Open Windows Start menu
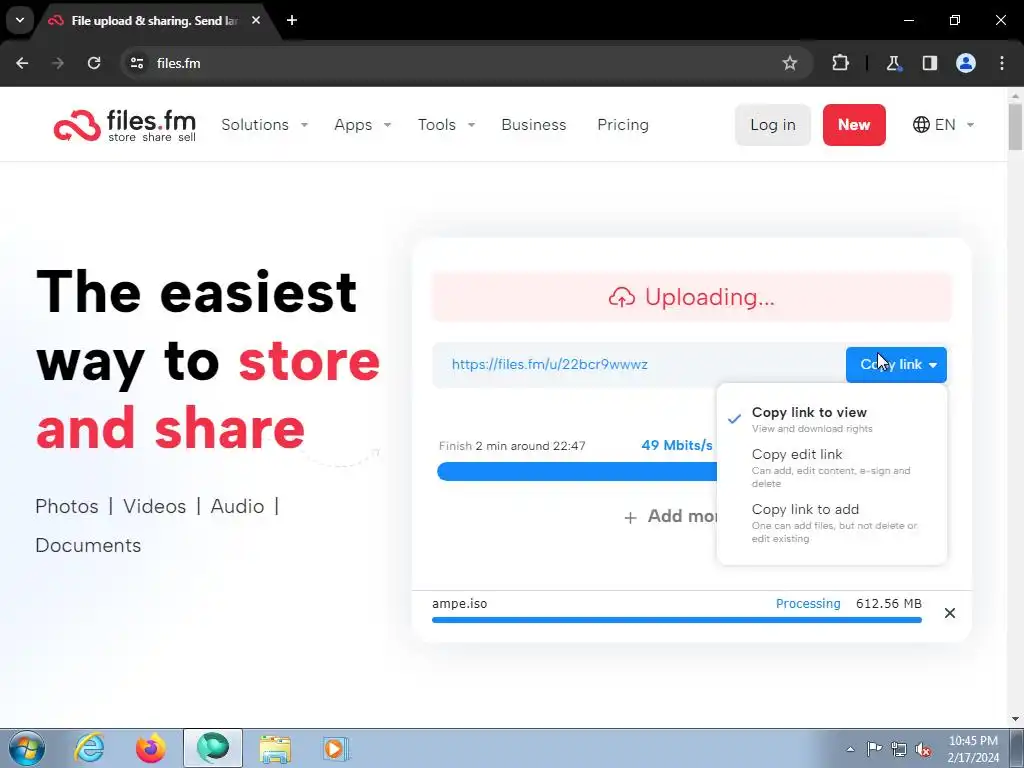The image size is (1024, 768). (x=26, y=748)
